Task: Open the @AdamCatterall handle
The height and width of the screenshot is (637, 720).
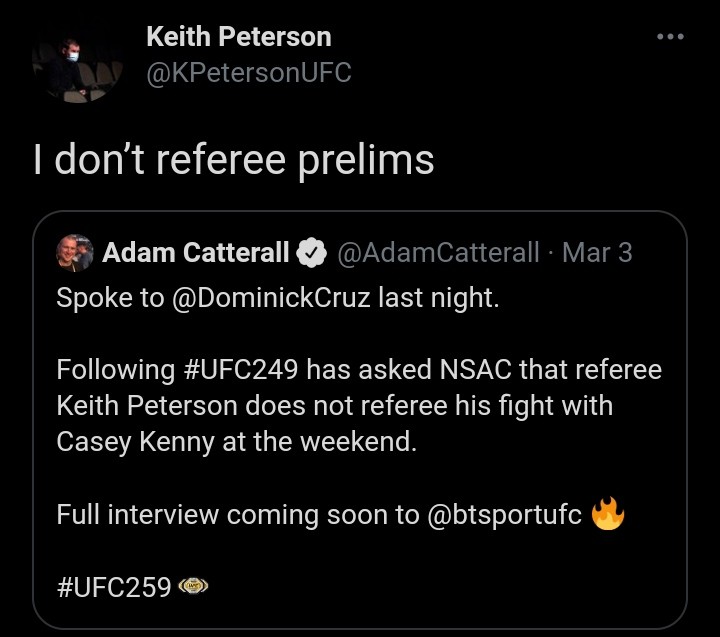Action: (439, 254)
